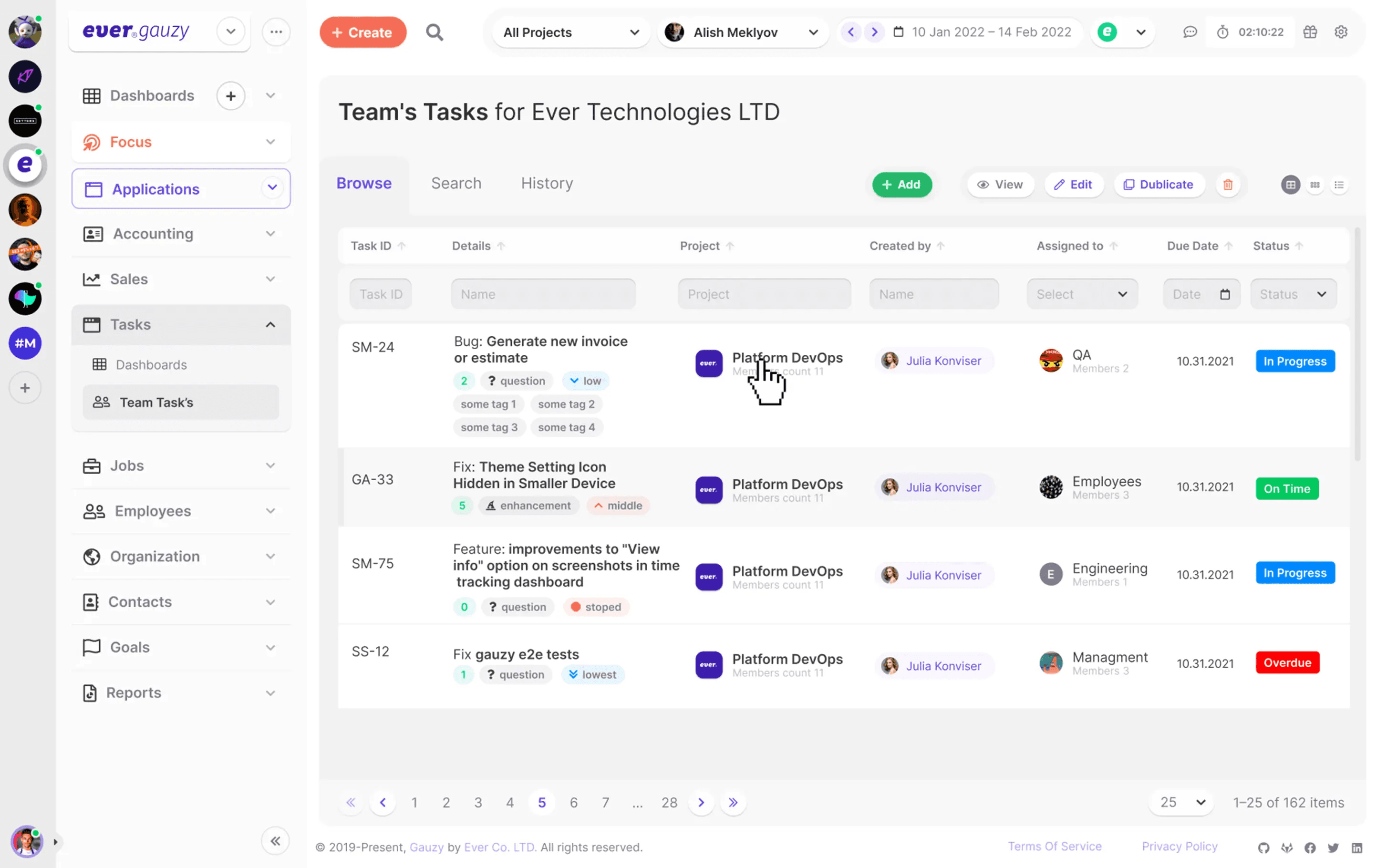Open calendar icon in date range picker
The image size is (1387, 868).
pos(899,32)
